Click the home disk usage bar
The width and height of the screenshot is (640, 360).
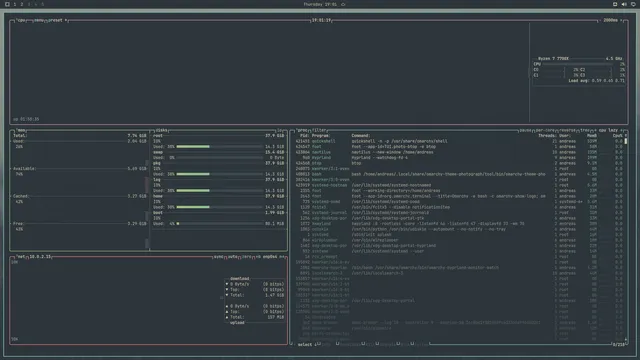220,207
